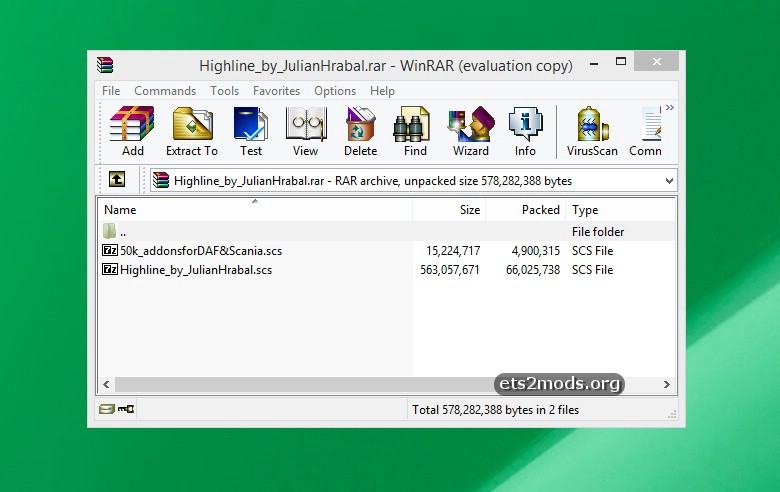
Task: Maximize the WinRAR window
Action: coord(621,62)
